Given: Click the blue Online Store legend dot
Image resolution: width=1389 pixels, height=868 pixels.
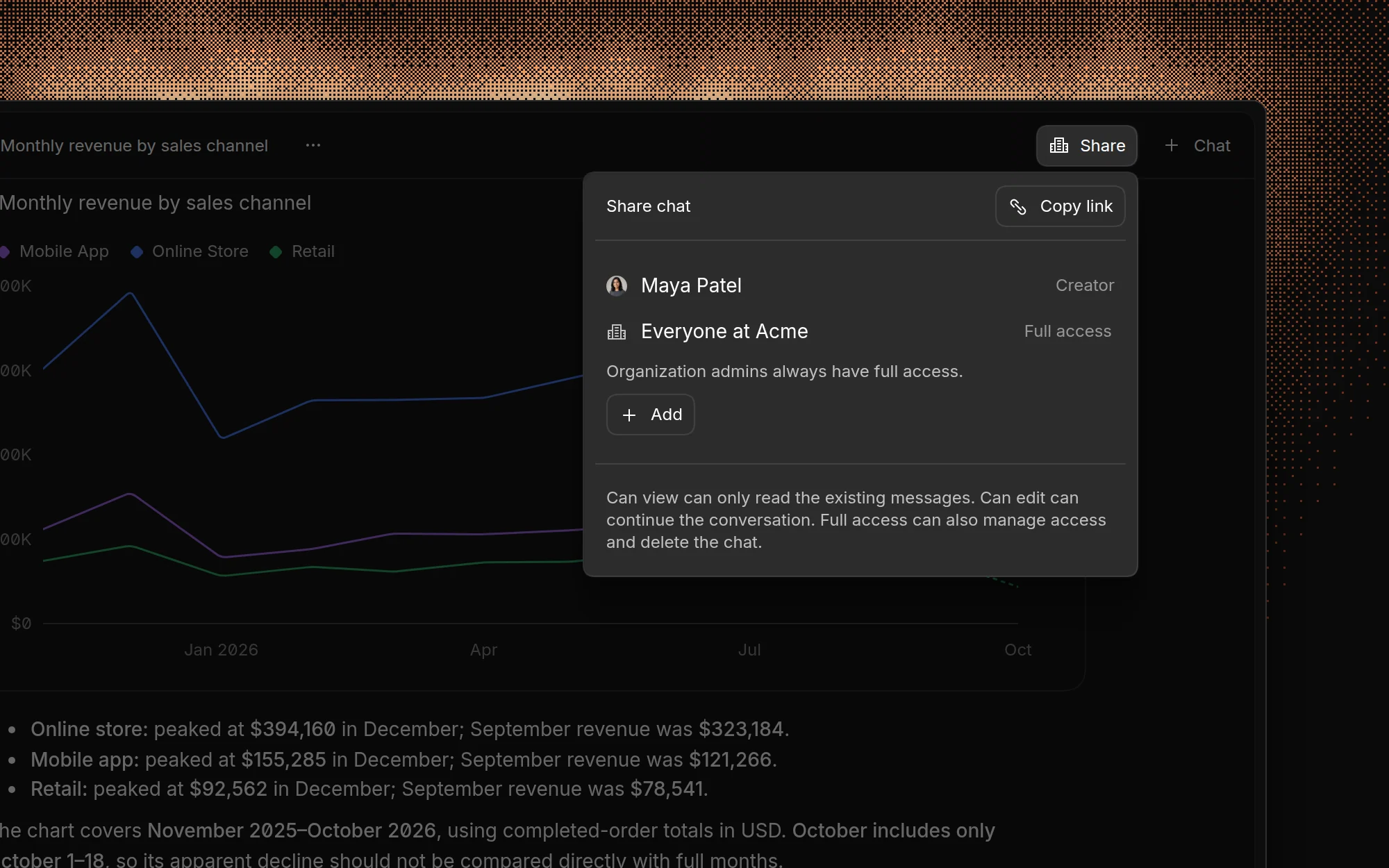Looking at the screenshot, I should [x=137, y=252].
